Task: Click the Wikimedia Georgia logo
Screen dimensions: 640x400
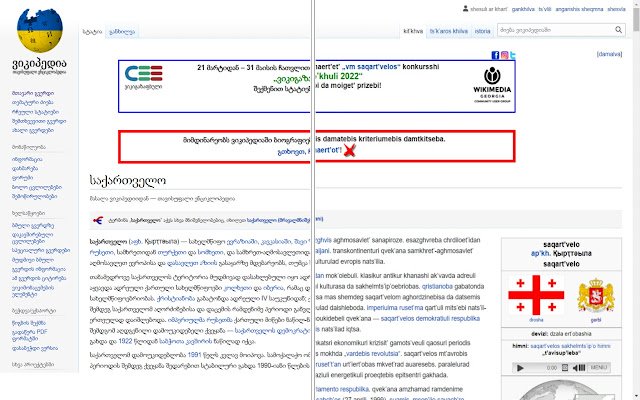Action: click(x=492, y=85)
